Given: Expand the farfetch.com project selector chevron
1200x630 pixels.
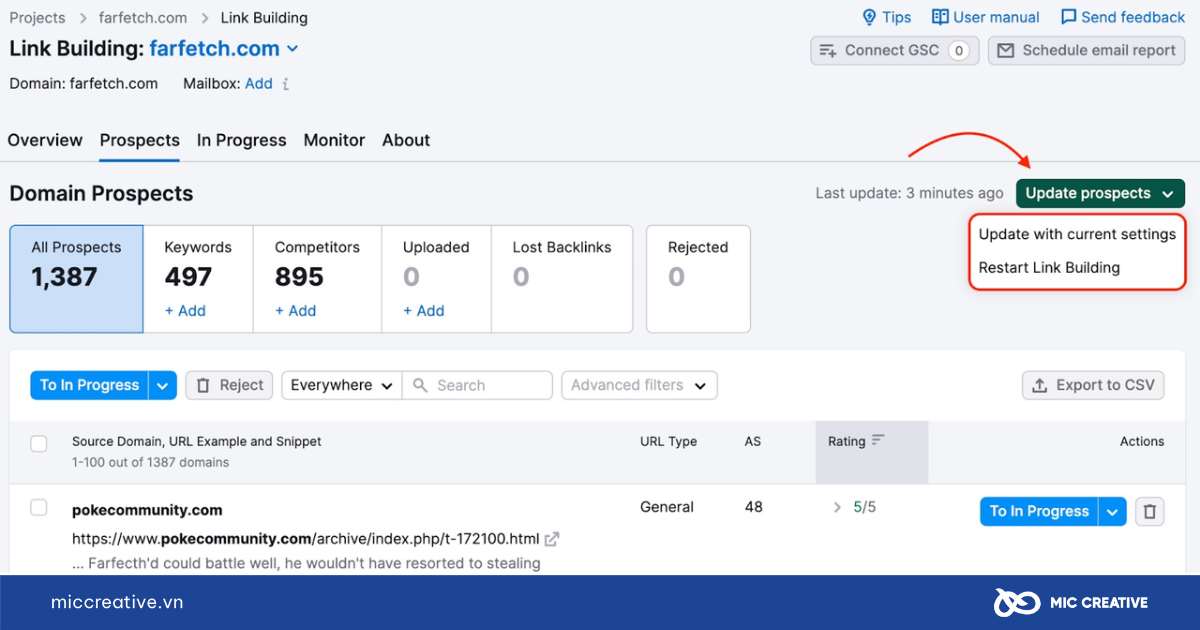Looking at the screenshot, I should 292,48.
